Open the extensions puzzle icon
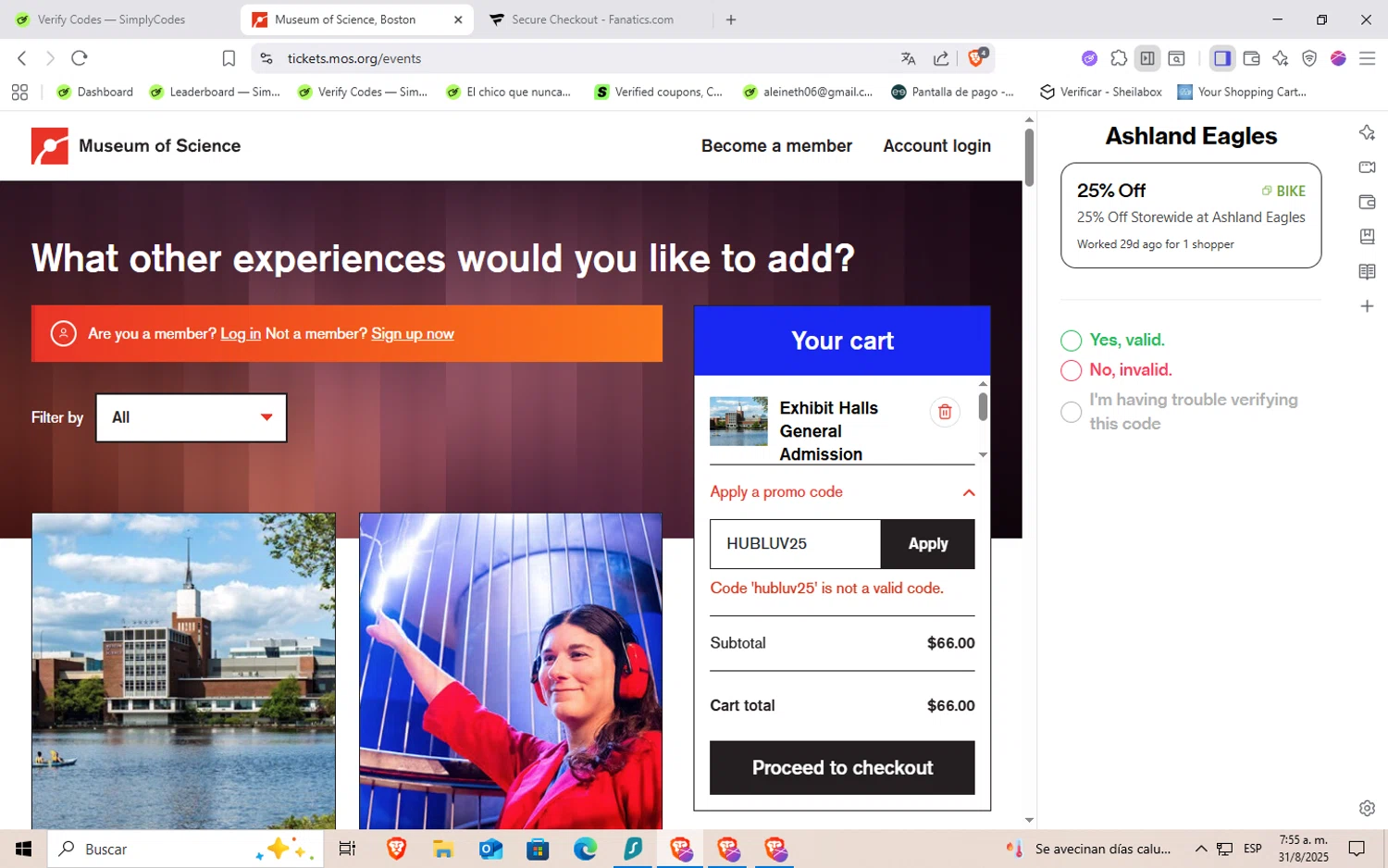The image size is (1388, 868). tap(1119, 58)
